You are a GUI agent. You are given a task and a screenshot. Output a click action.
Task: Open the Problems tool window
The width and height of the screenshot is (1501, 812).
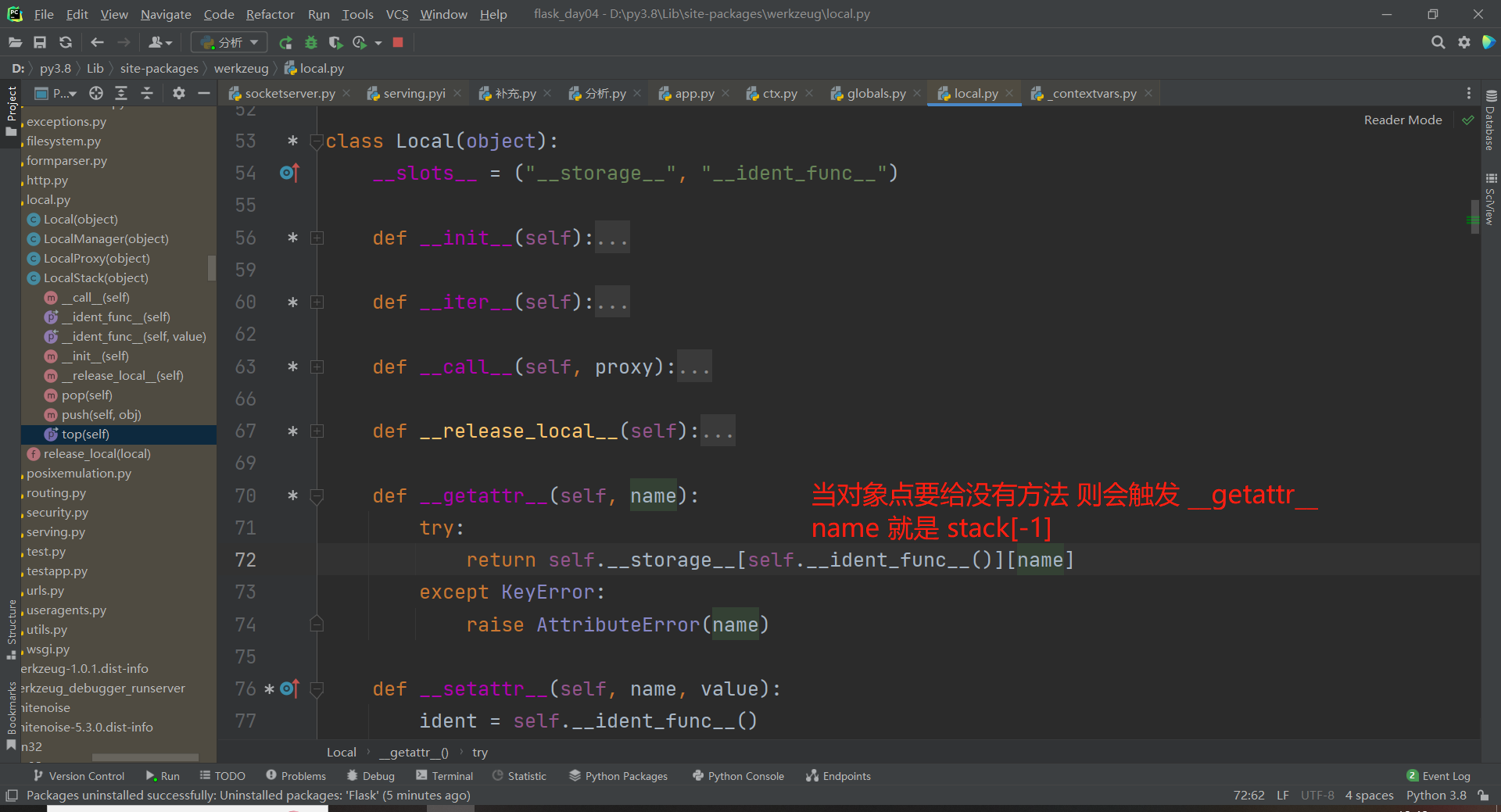coord(296,776)
